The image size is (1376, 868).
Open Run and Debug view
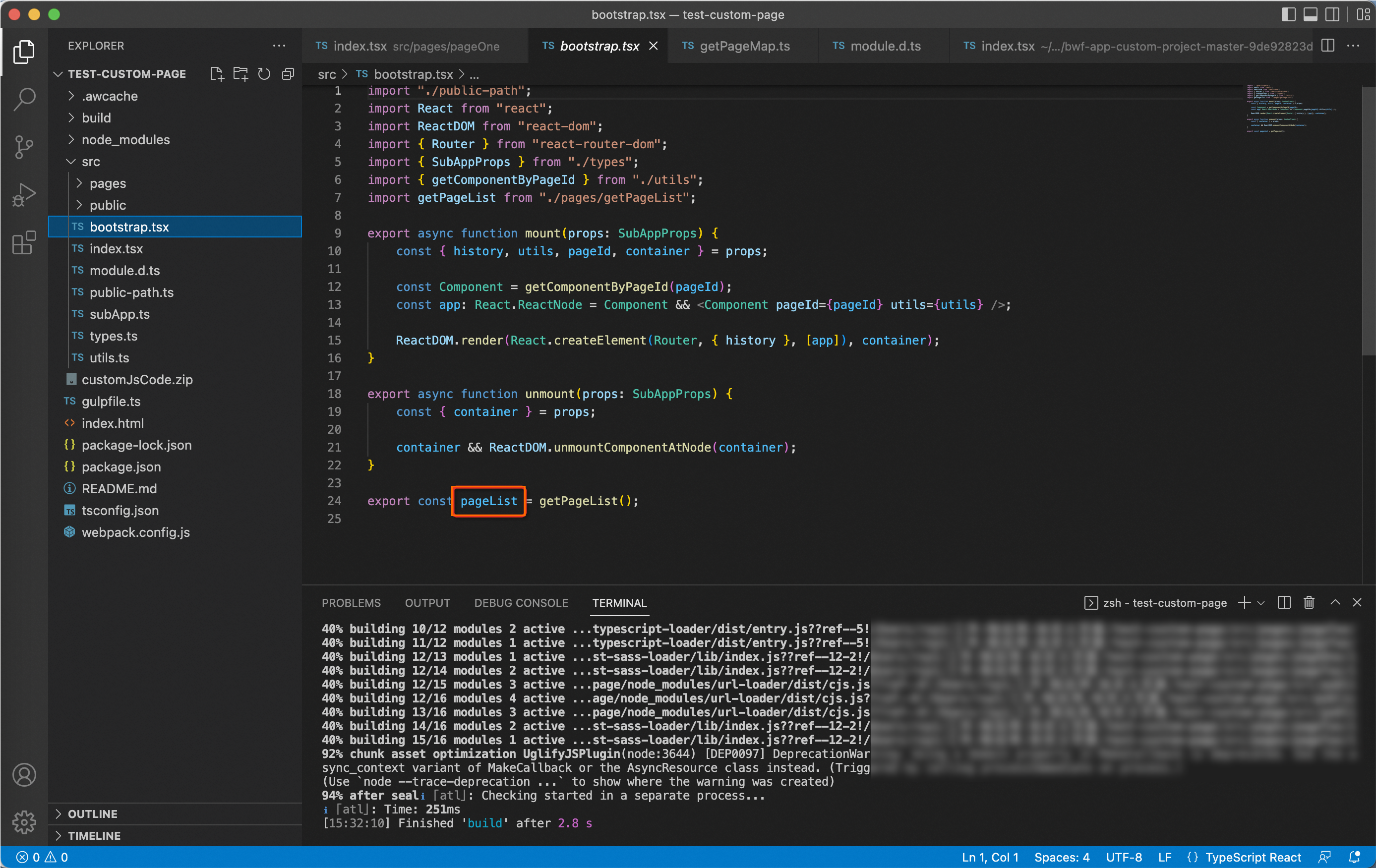(x=24, y=195)
